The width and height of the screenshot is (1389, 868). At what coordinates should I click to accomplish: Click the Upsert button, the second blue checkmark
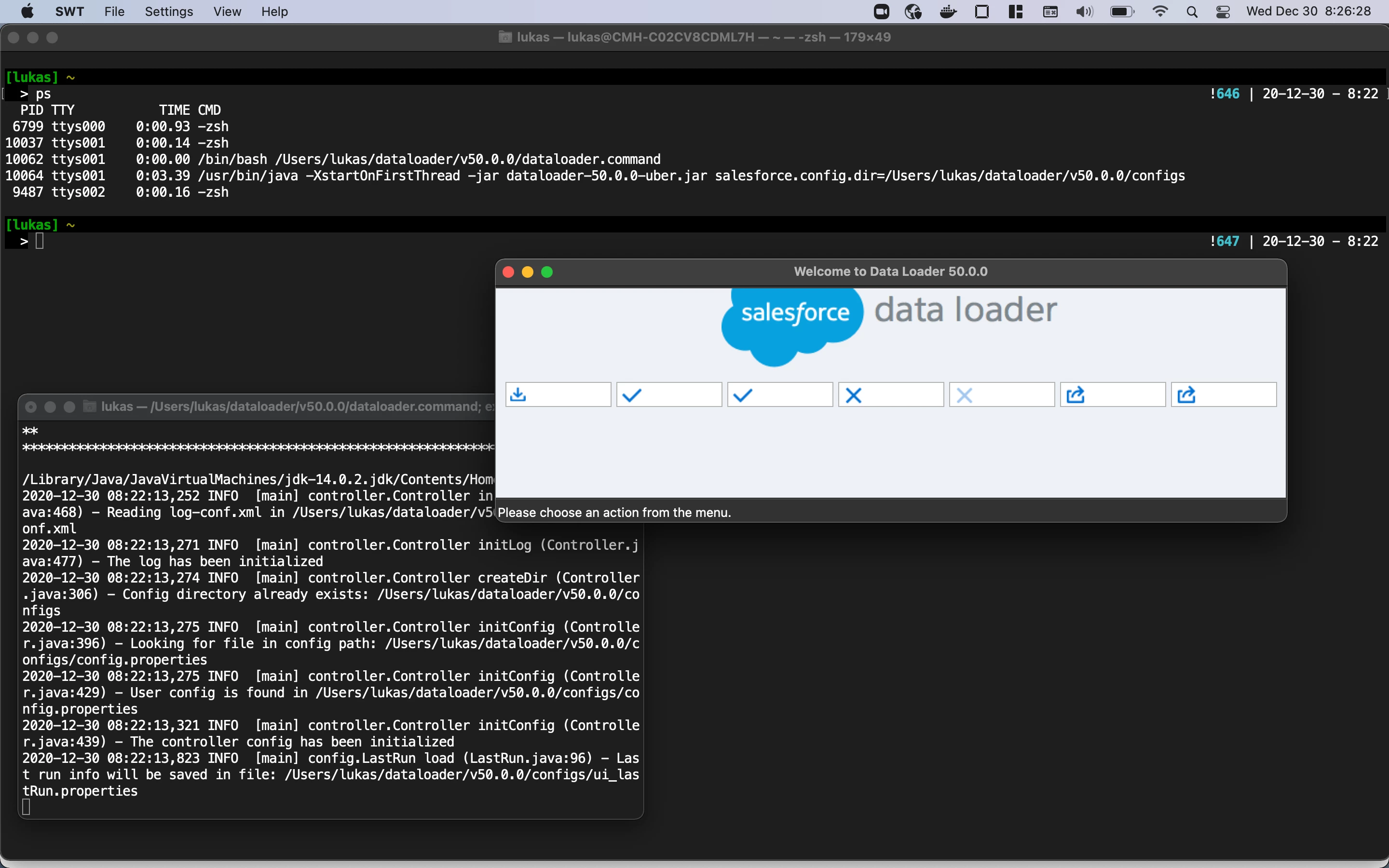[779, 395]
